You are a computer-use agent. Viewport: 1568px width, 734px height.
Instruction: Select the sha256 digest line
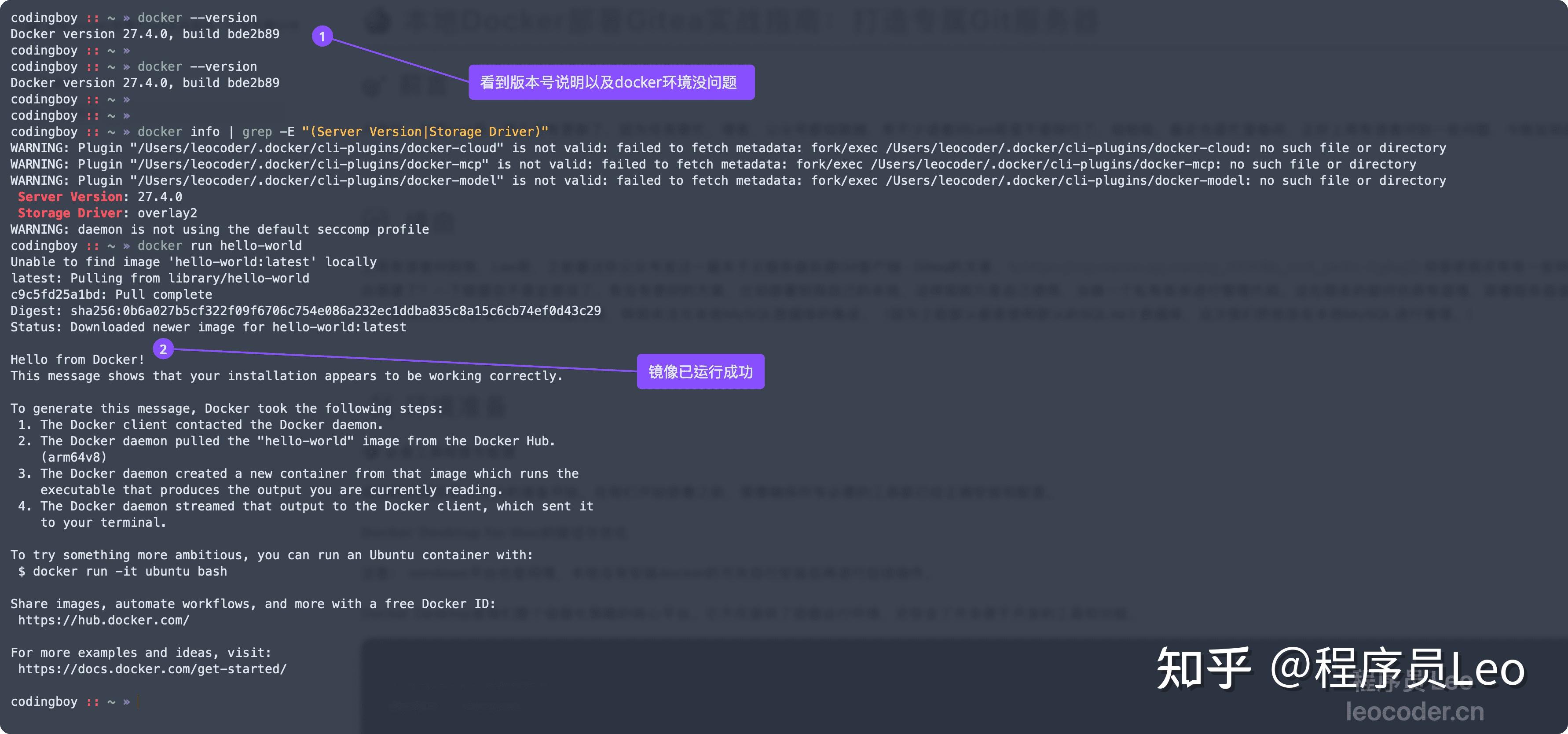point(305,310)
